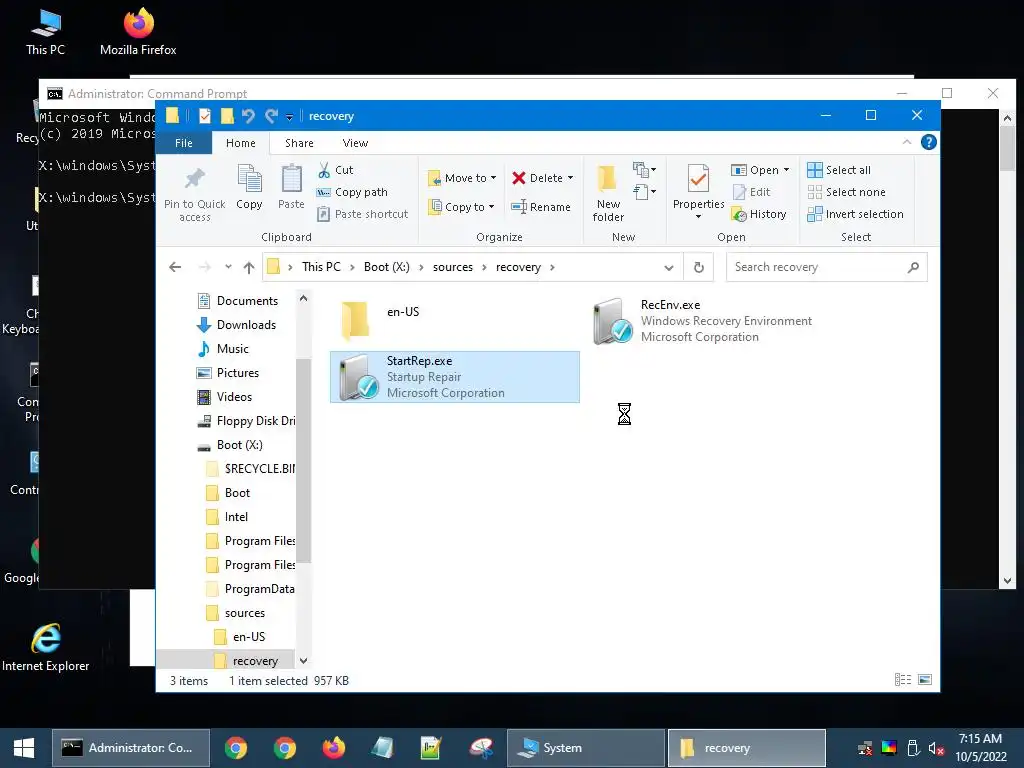This screenshot has height=768, width=1024.
Task: Click the Paste ribbon button
Action: pos(291,187)
